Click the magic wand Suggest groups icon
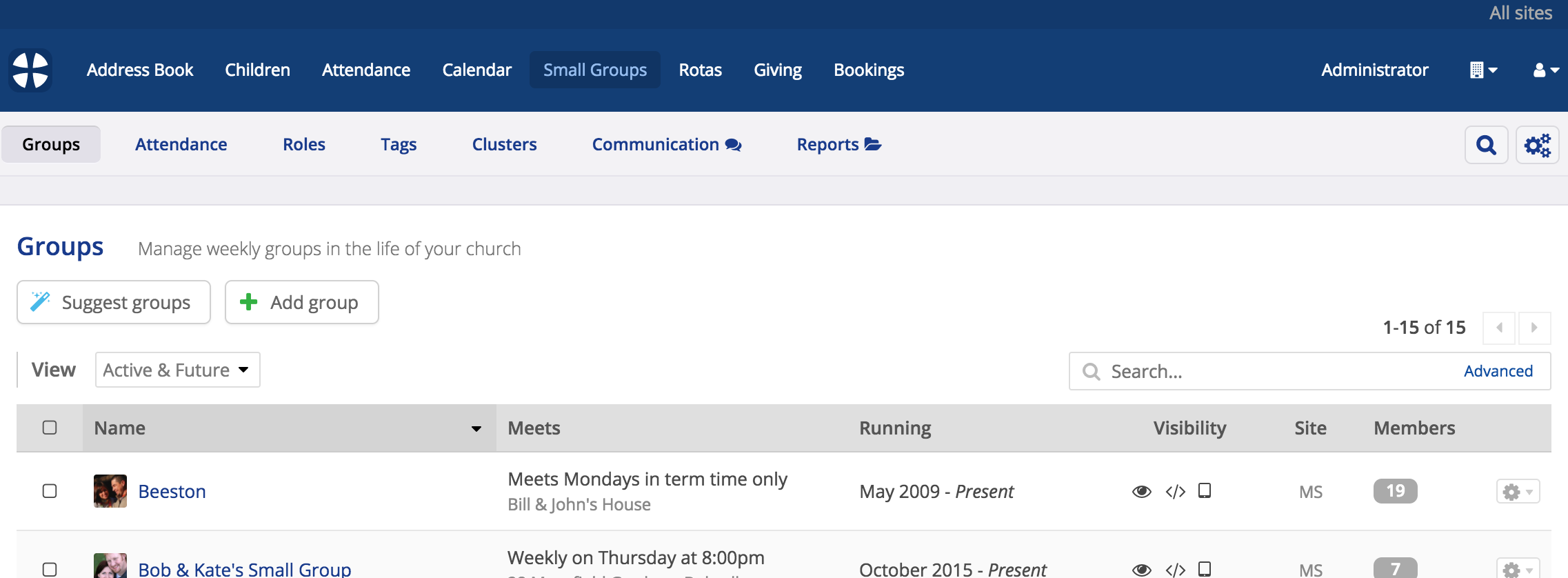1568x578 pixels. coord(40,301)
